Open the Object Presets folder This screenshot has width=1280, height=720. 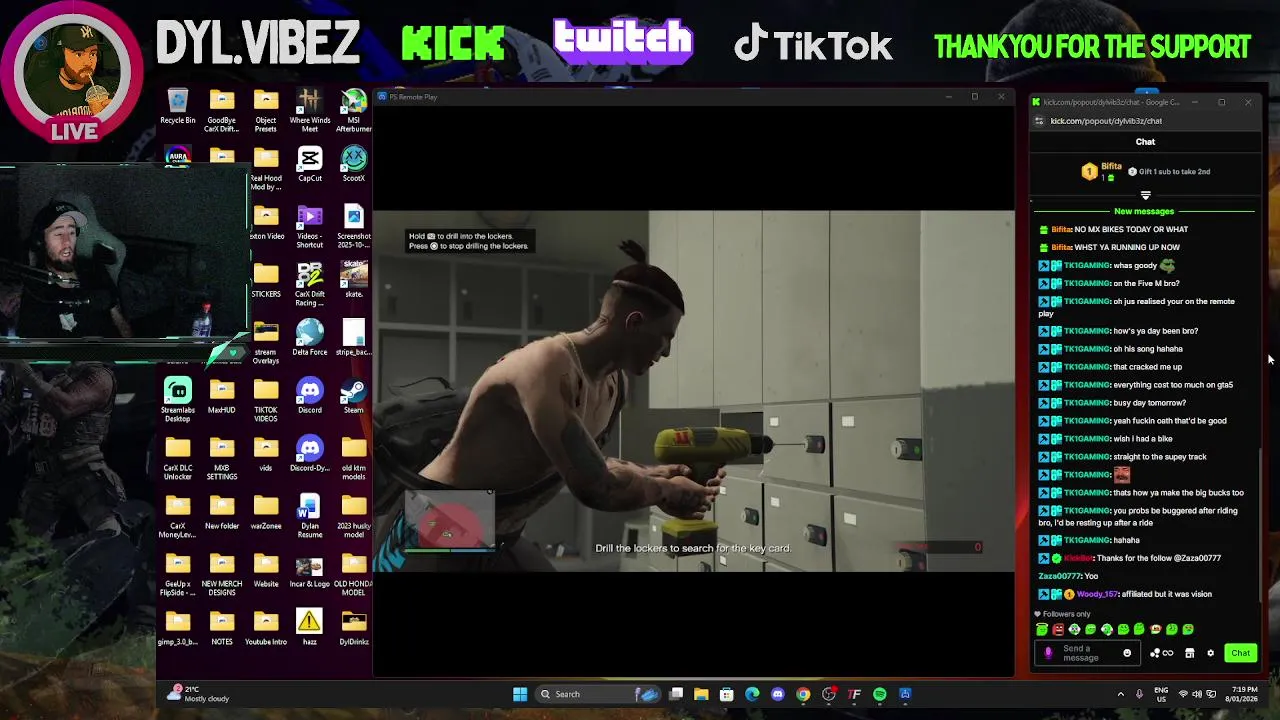[266, 110]
